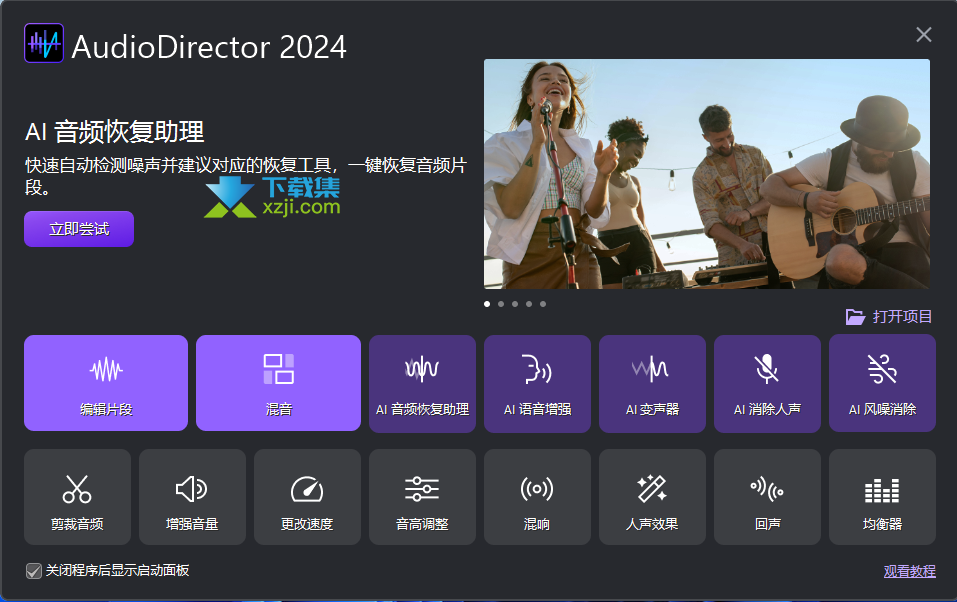Uncheck 关闭程序后显示启动面板 checkbox
Screen dimensions: 957x602
click(x=34, y=571)
